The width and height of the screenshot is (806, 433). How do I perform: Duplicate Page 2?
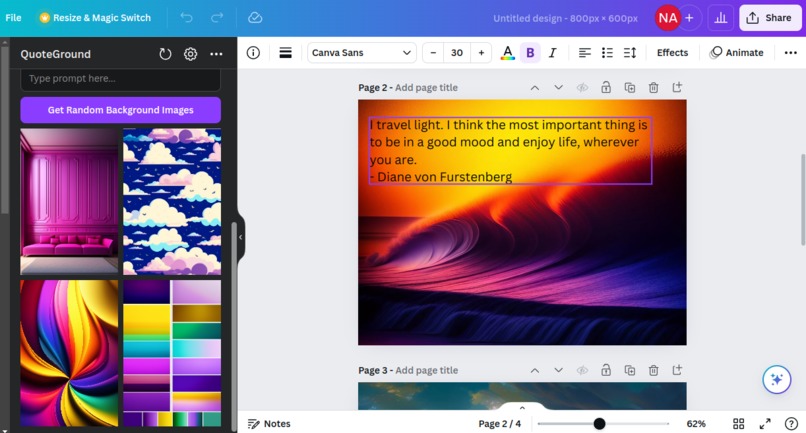(630, 87)
